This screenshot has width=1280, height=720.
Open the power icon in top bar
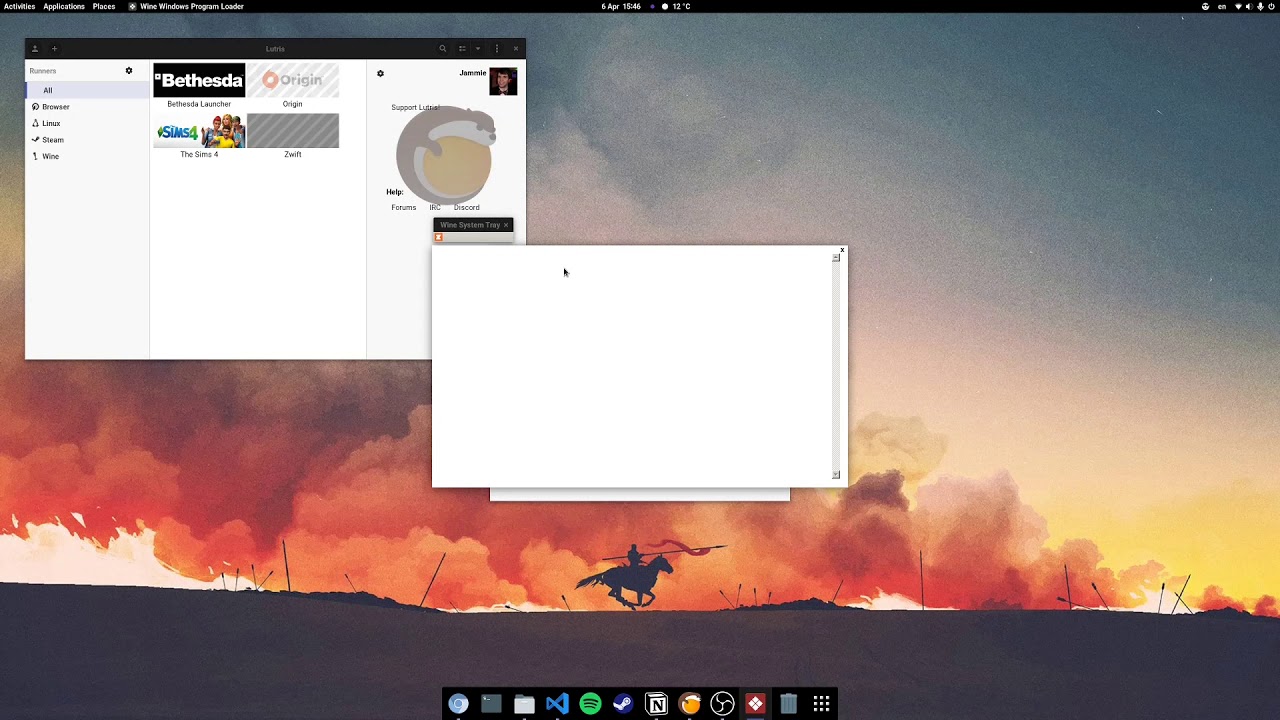(x=1271, y=6)
